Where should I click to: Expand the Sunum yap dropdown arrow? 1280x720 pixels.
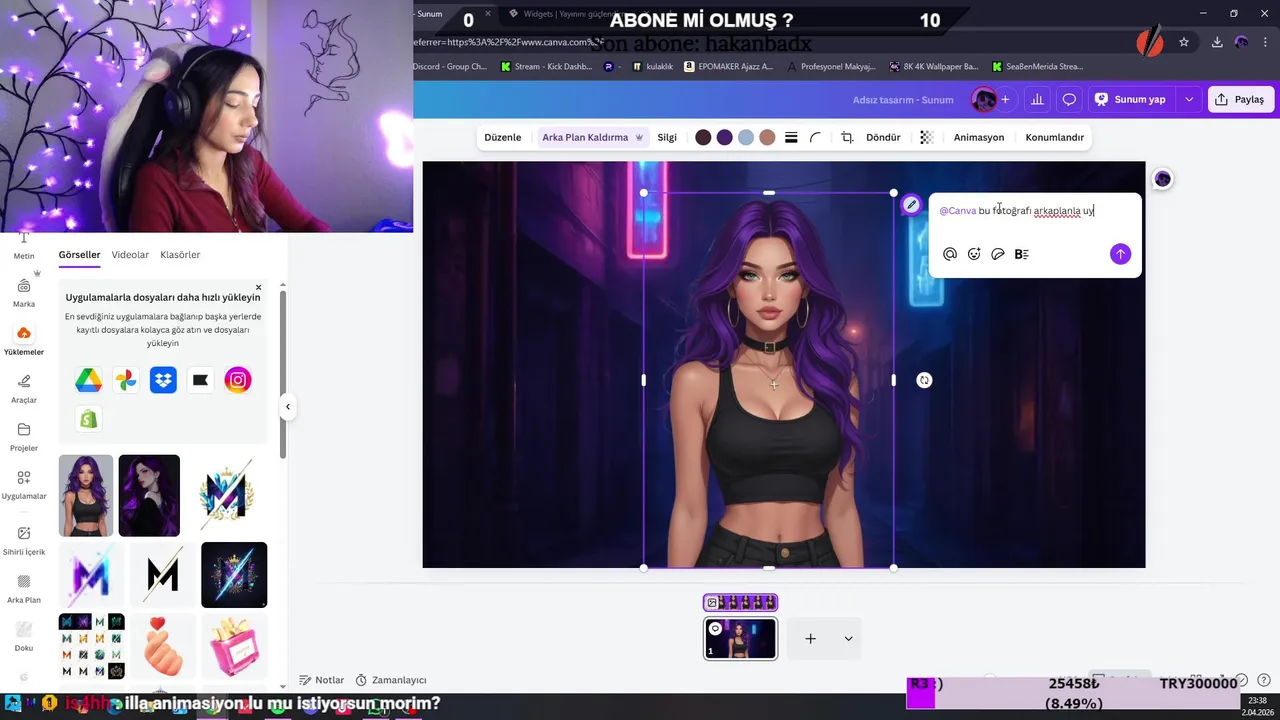tap(1189, 99)
